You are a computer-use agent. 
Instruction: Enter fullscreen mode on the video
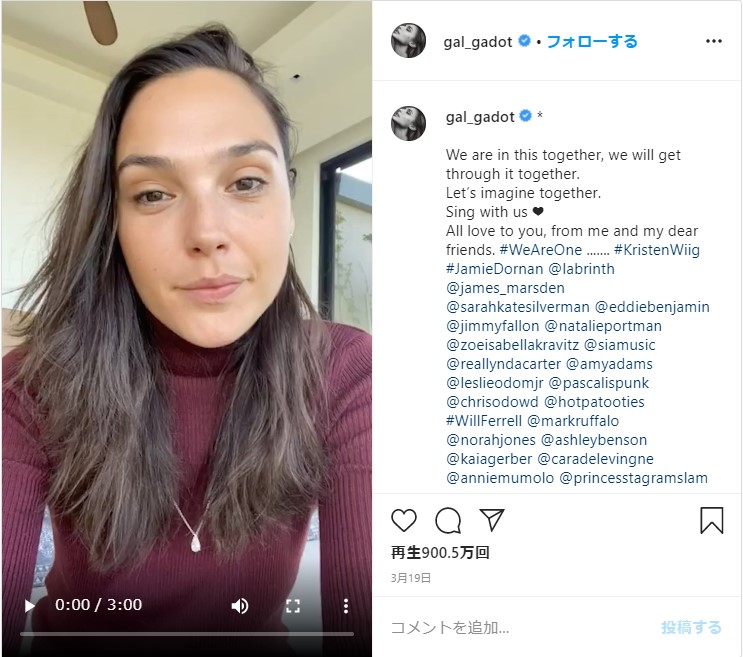[x=293, y=605]
